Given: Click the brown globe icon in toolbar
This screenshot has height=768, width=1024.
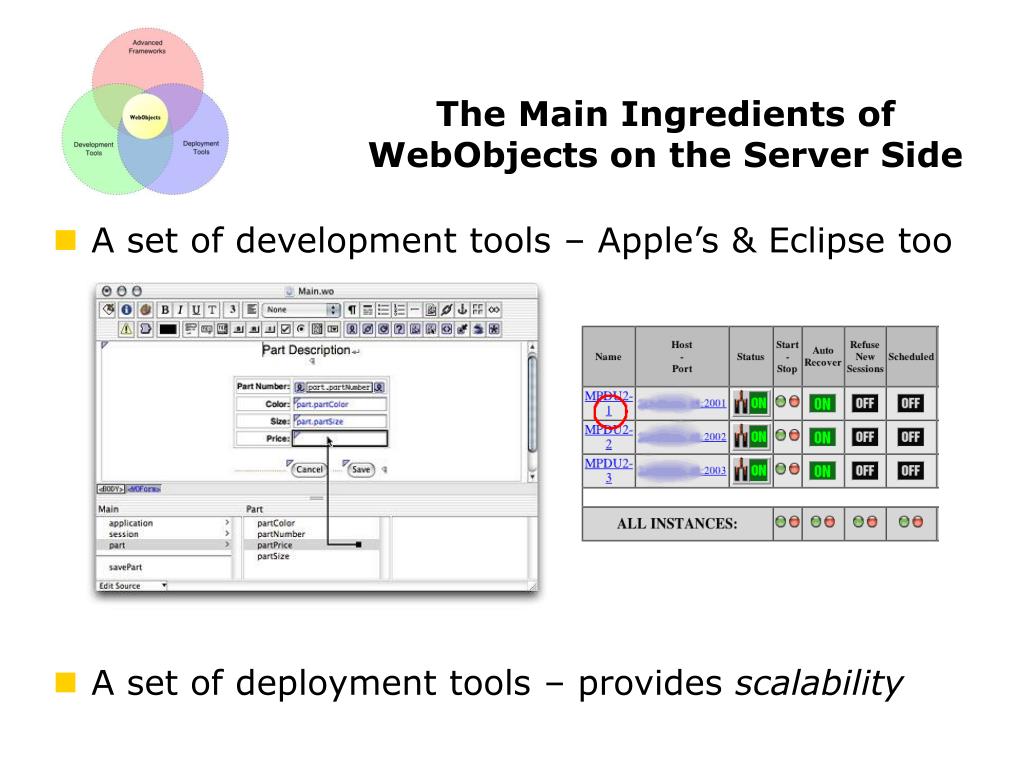Looking at the screenshot, I should coord(145,310).
